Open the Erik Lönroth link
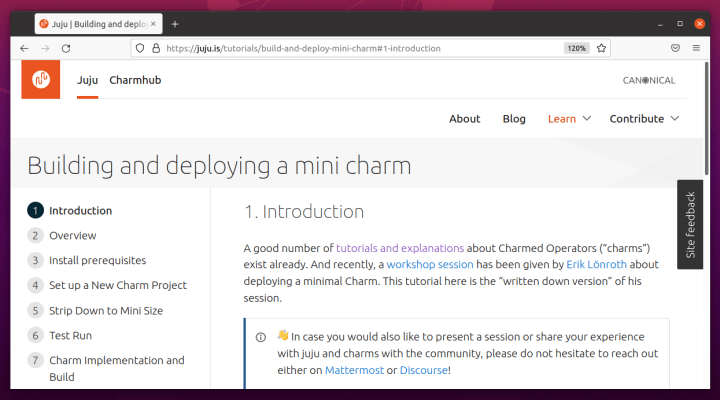The width and height of the screenshot is (720, 400). click(x=596, y=265)
